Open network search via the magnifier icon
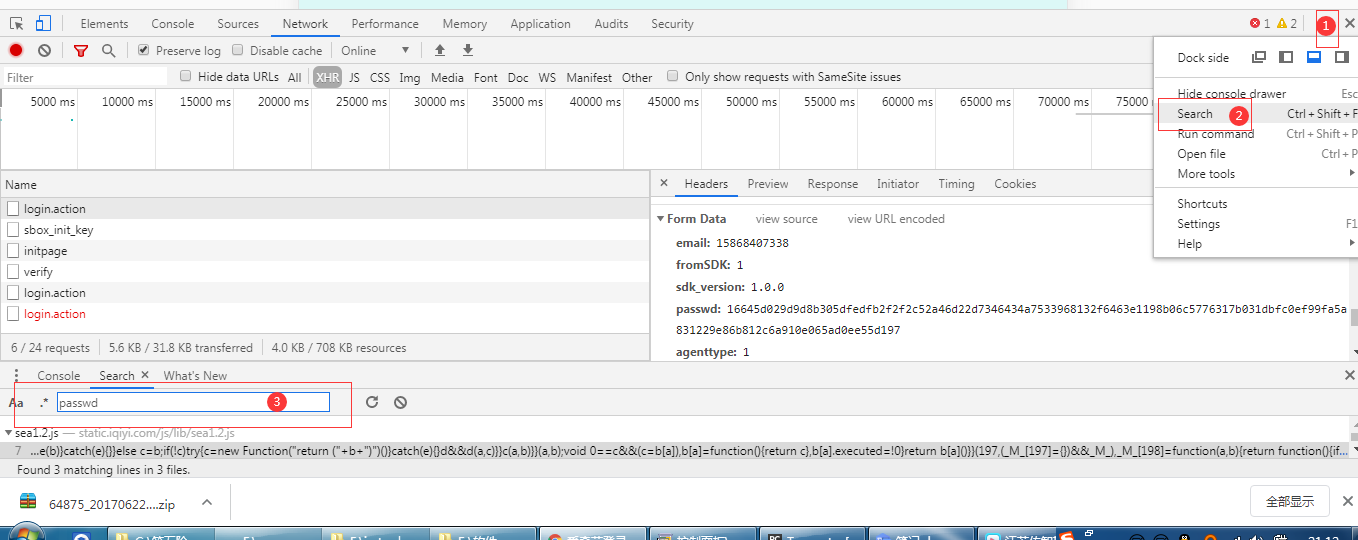Image resolution: width=1358 pixels, height=540 pixels. click(108, 50)
